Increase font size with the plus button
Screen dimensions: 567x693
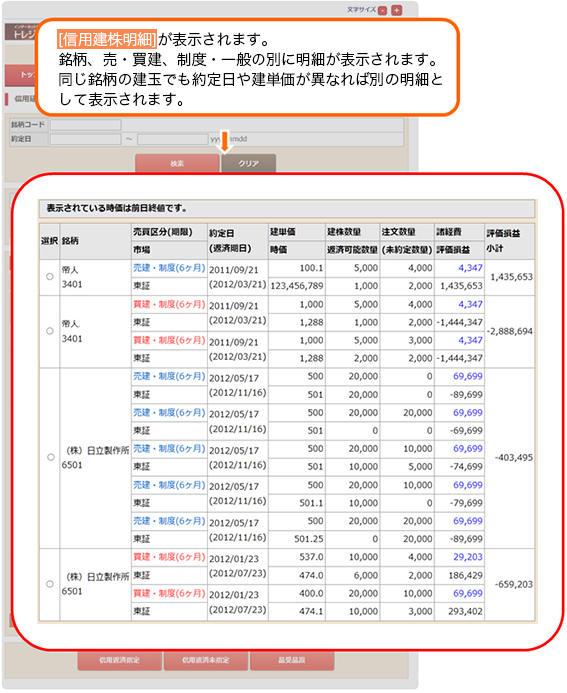397,10
